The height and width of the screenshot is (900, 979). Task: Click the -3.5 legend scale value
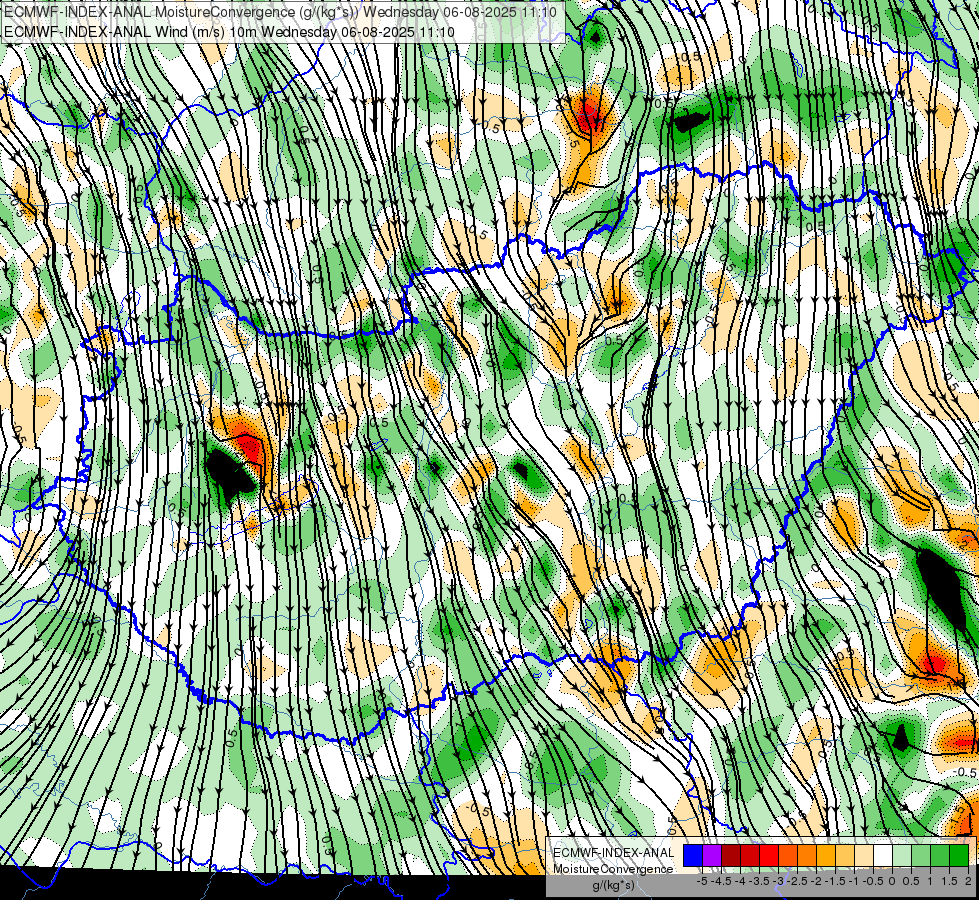pyautogui.click(x=759, y=881)
